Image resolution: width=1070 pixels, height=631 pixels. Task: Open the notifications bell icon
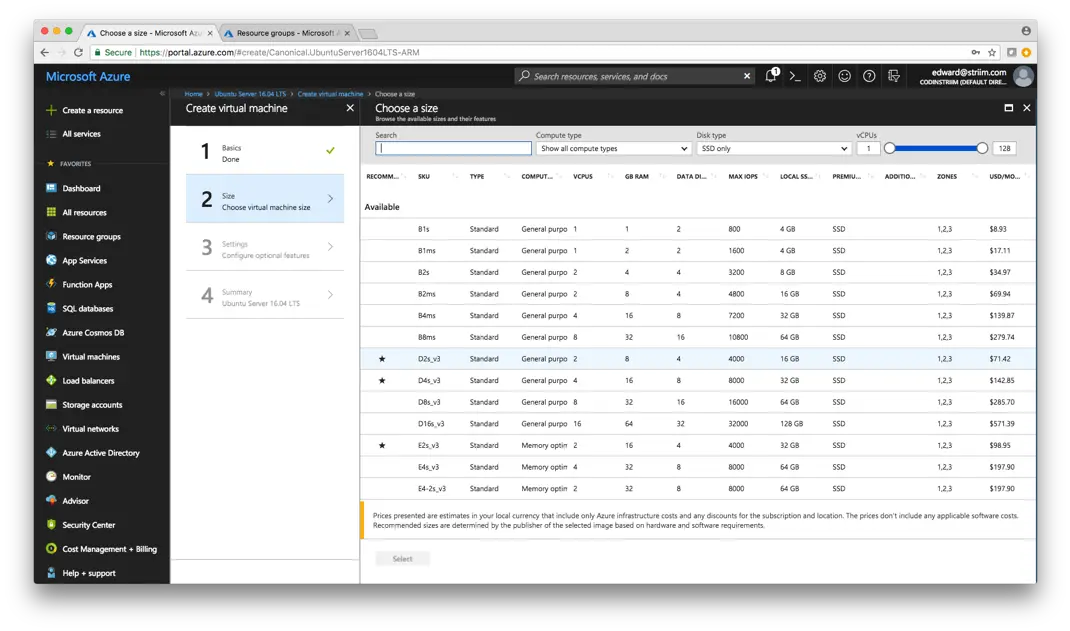click(x=771, y=76)
